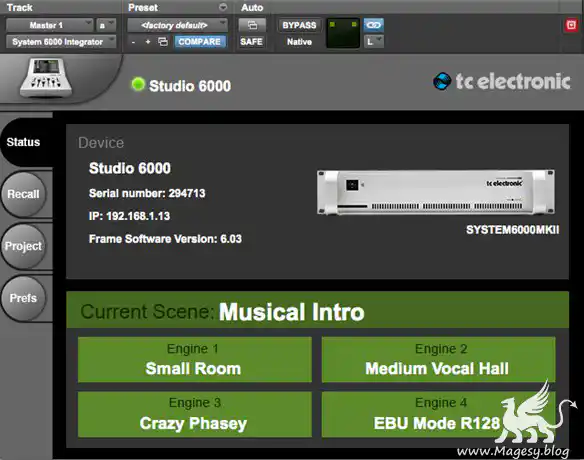
Task: Open the insert position 'a' dropdown
Action: coord(106,25)
